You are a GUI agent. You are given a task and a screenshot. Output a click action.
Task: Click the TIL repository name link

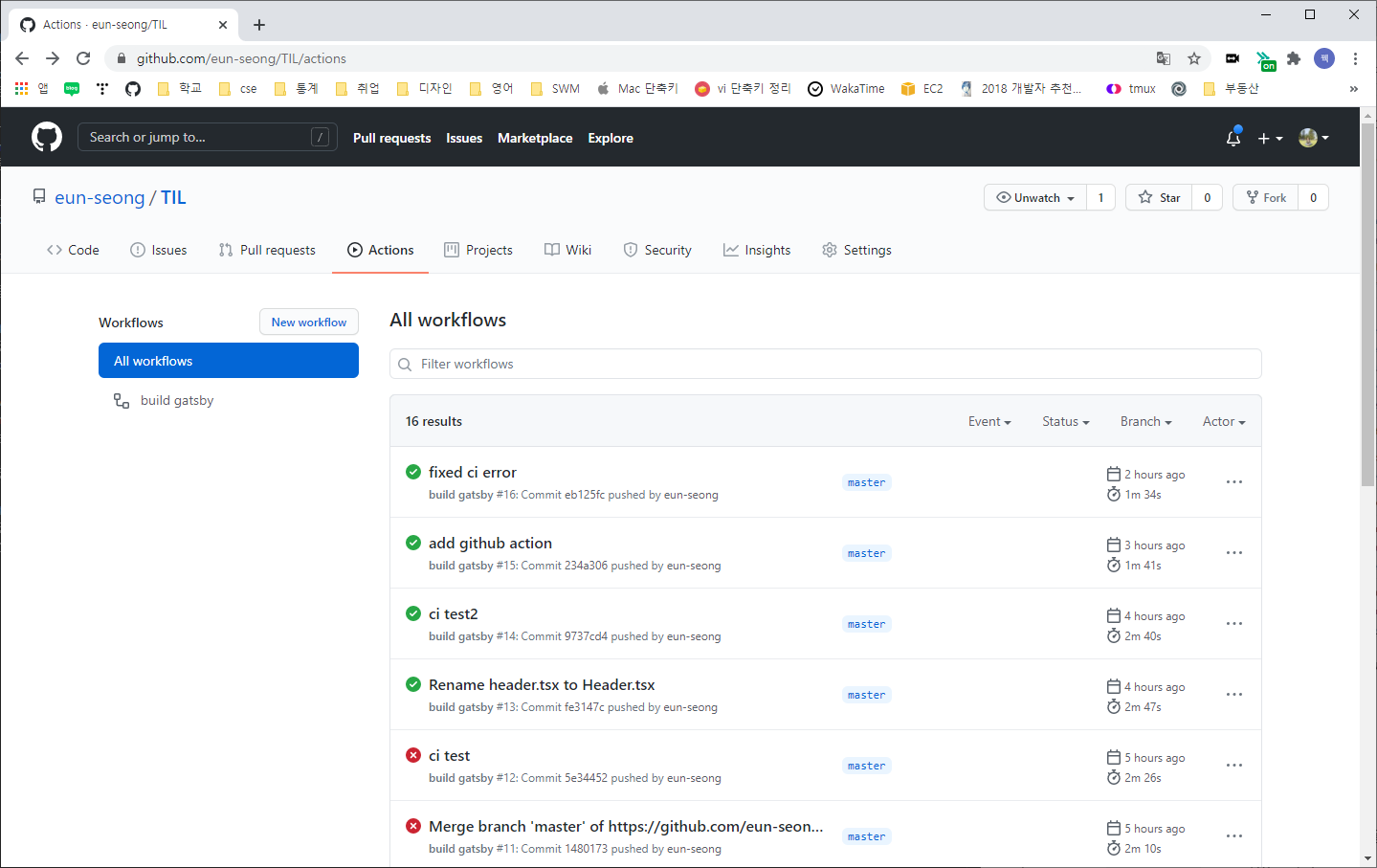173,197
